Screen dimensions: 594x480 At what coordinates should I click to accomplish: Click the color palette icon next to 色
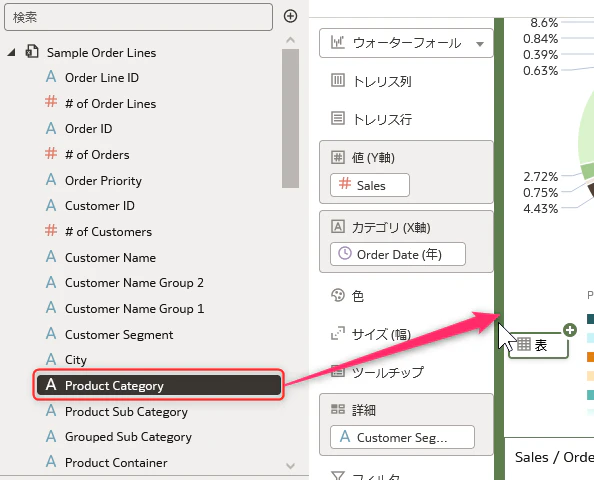click(x=338, y=295)
